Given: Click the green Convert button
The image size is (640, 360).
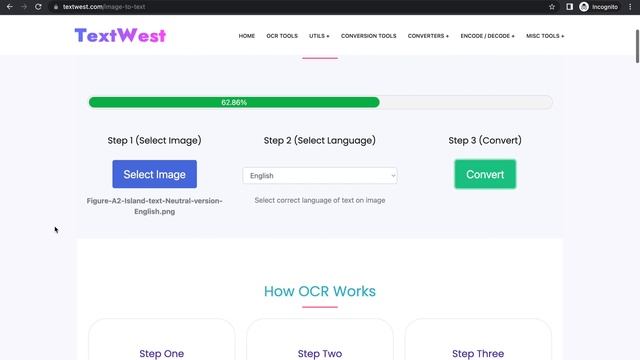Looking at the screenshot, I should pos(485,174).
